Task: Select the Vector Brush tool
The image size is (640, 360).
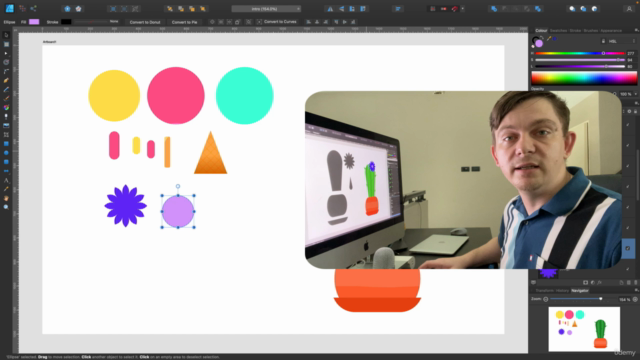Action: [x=6, y=98]
